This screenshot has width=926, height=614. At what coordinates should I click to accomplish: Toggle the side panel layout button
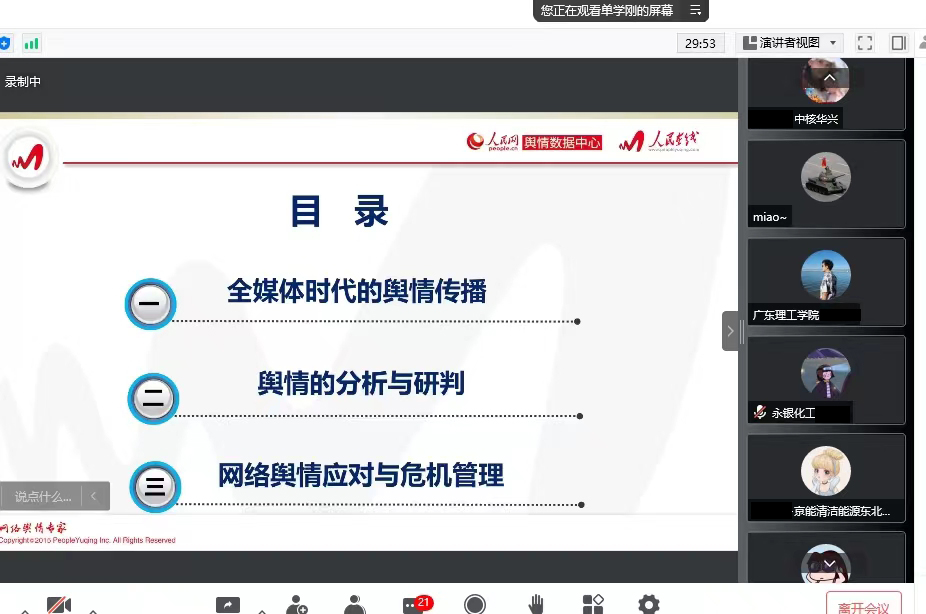tap(898, 43)
